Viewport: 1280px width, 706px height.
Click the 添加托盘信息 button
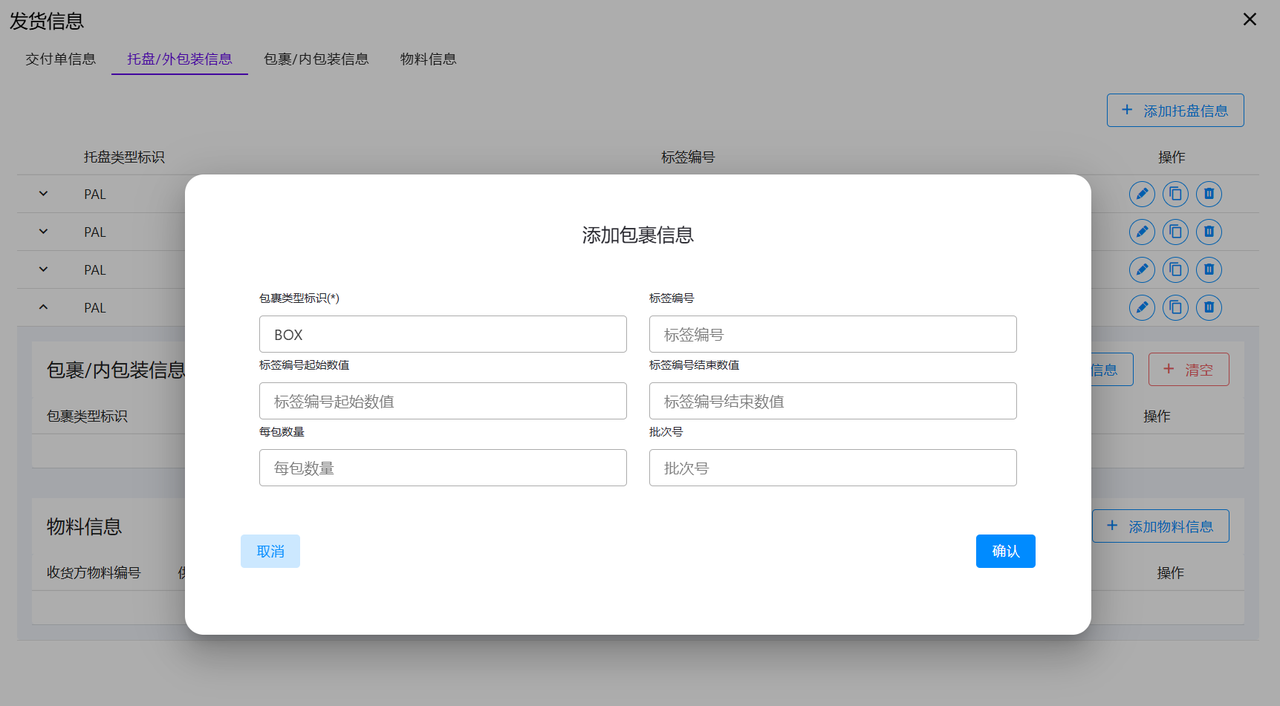tap(1175, 110)
